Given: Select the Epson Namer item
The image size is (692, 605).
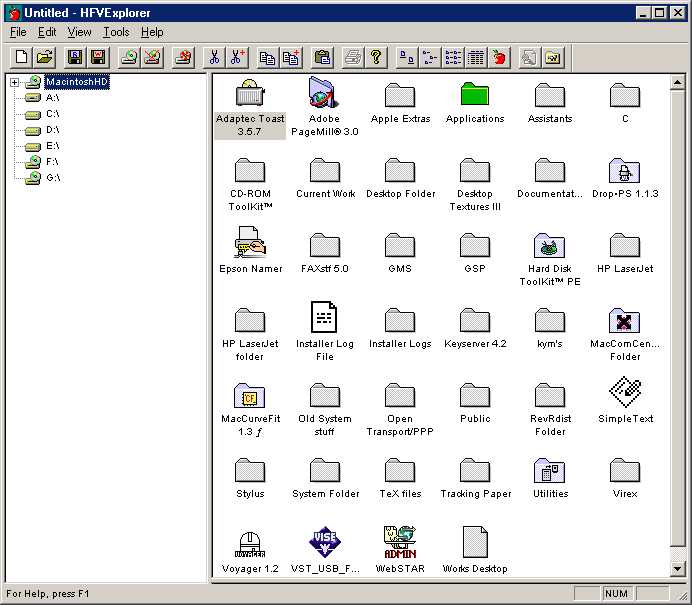Looking at the screenshot, I should (250, 250).
